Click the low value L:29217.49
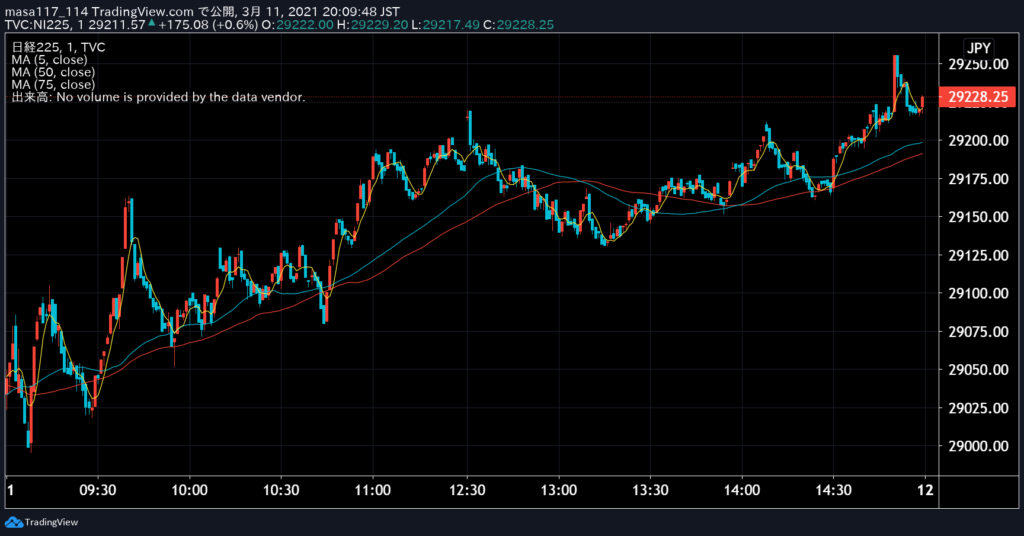The image size is (1024, 536). (x=445, y=25)
